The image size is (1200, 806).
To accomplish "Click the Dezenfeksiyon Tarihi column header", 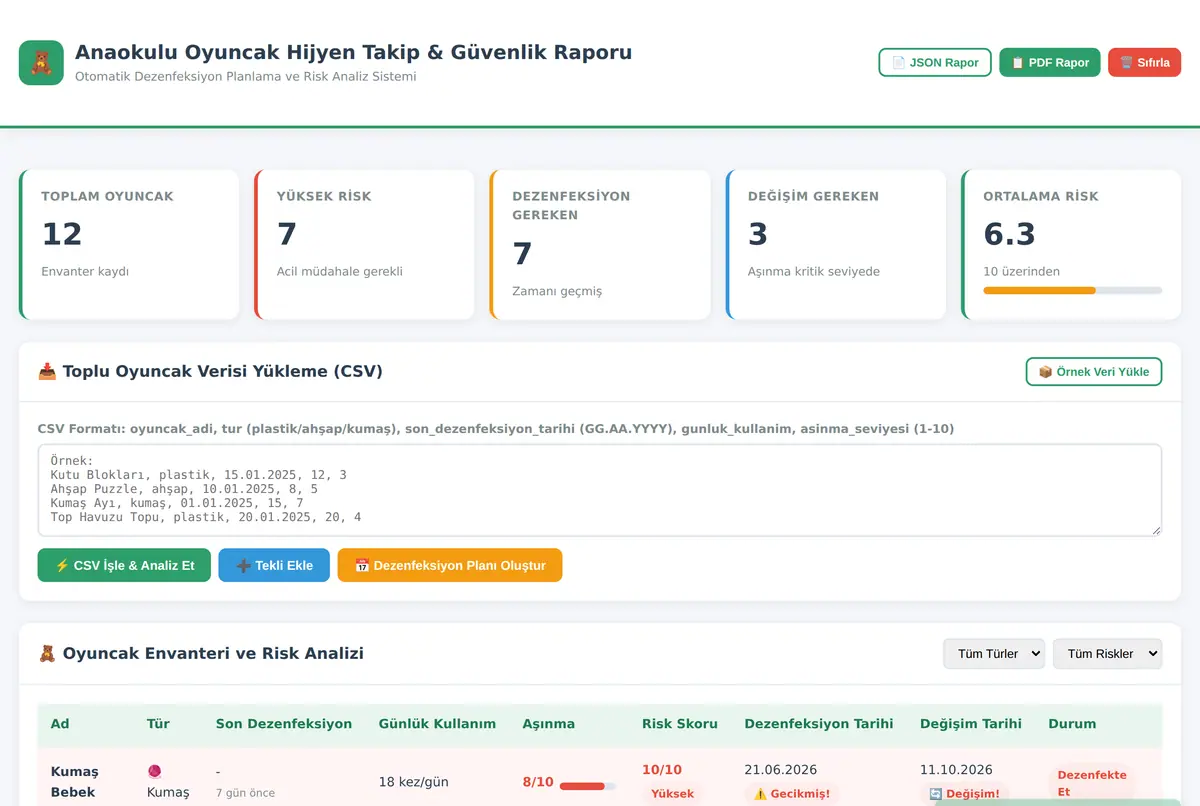I will coord(819,723).
